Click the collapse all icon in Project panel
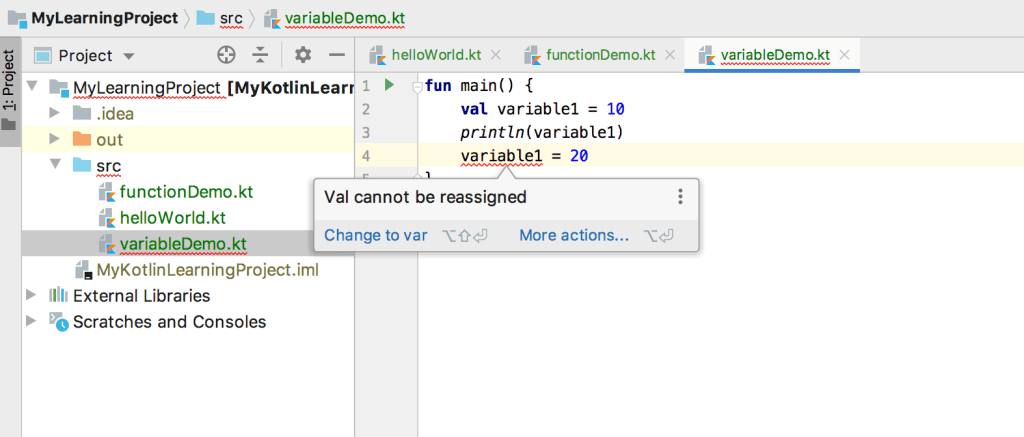The image size is (1024, 437). 260,56
